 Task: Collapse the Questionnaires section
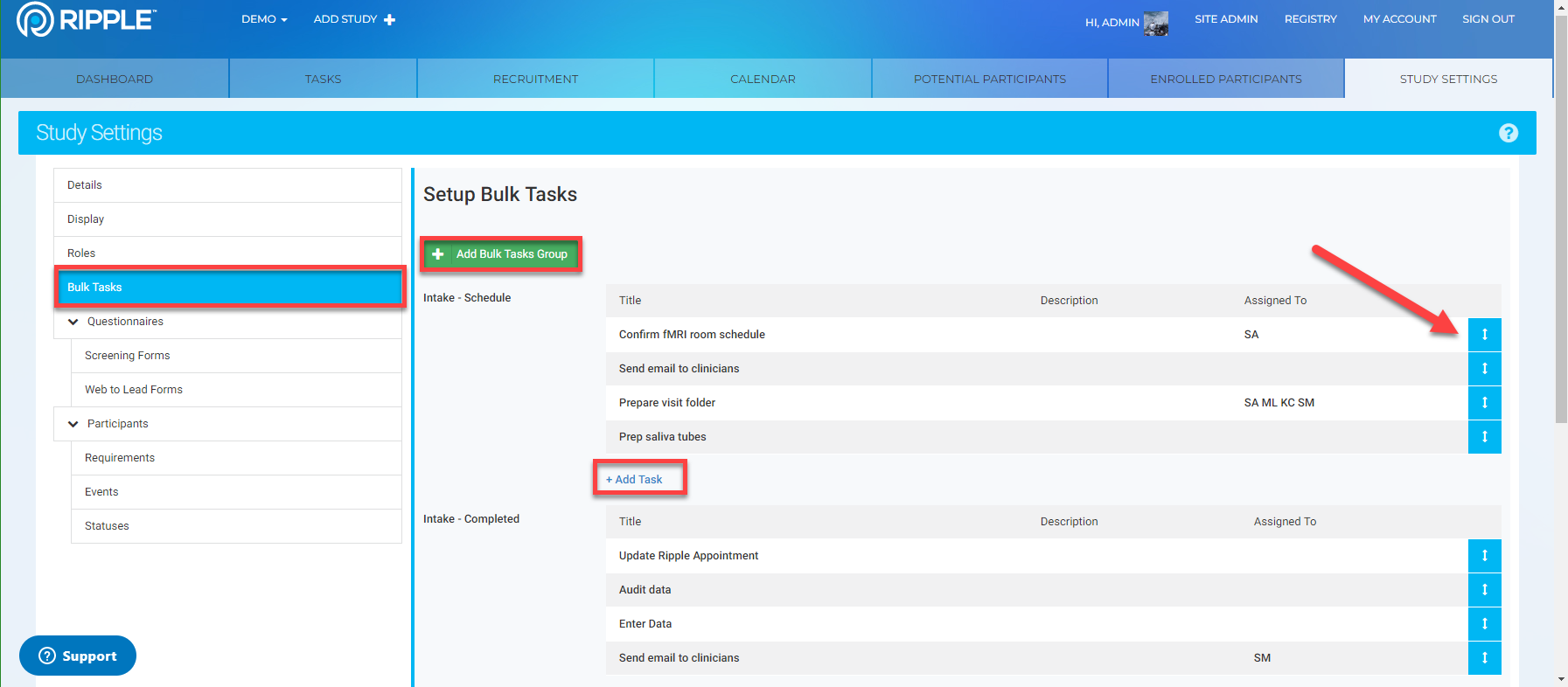73,322
